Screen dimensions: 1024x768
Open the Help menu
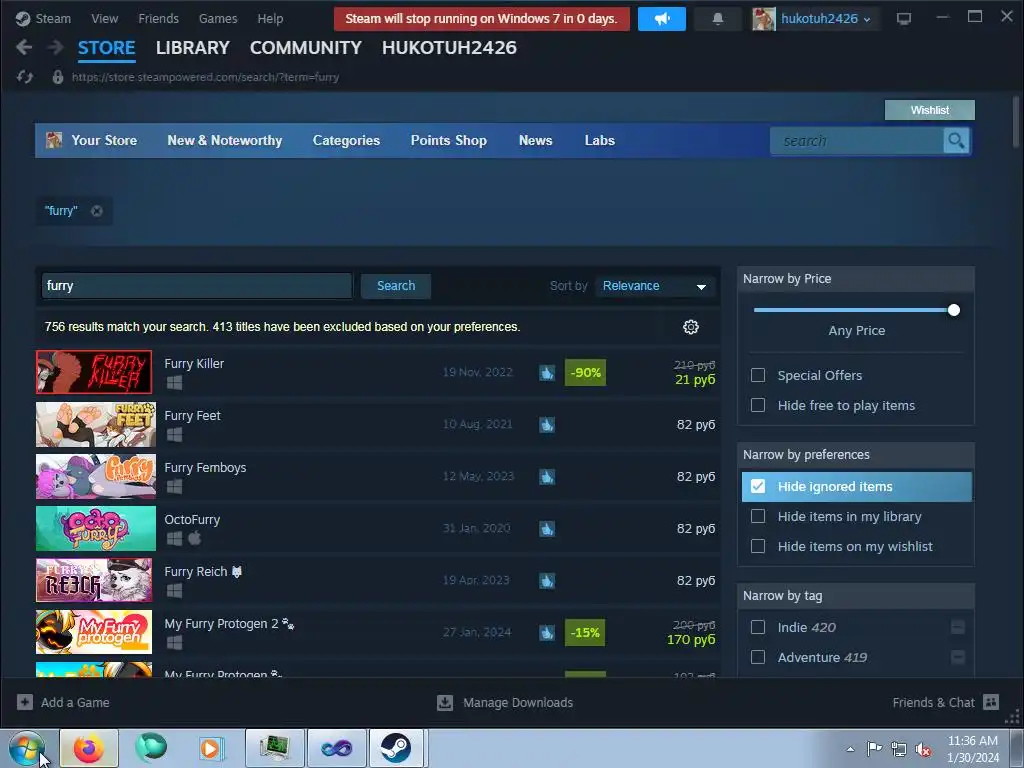[270, 19]
